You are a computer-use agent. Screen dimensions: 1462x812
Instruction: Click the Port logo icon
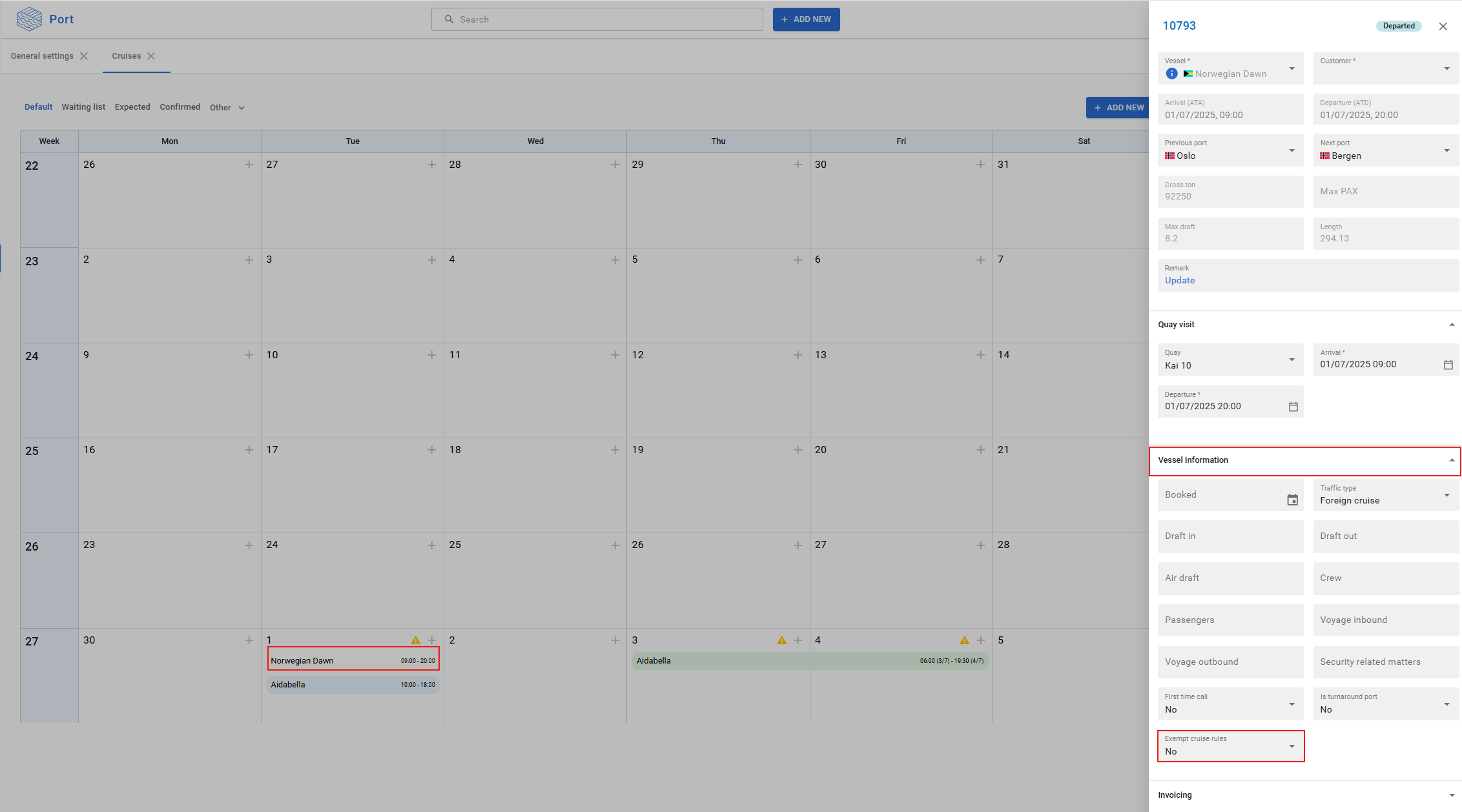(x=29, y=19)
